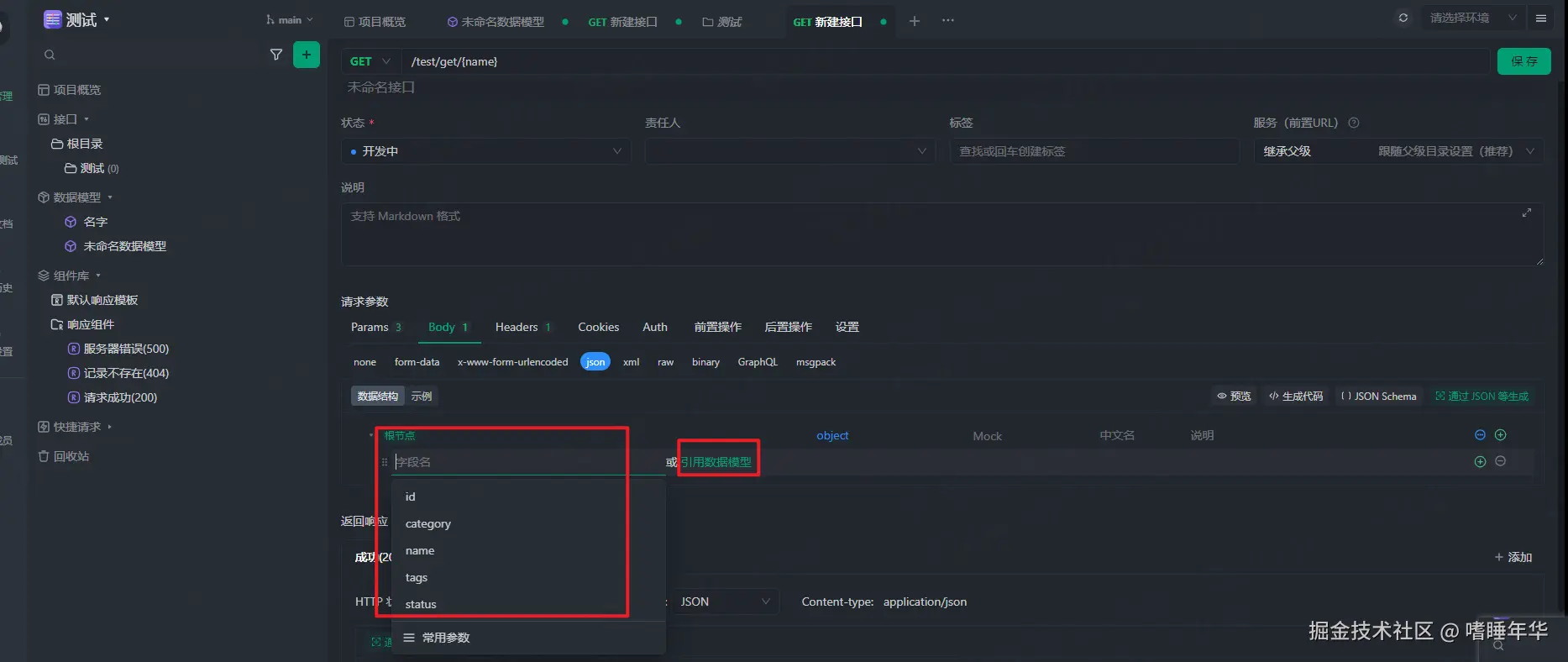Screen dimensions: 1568x662
Task: Select the none body type
Action: pos(364,362)
